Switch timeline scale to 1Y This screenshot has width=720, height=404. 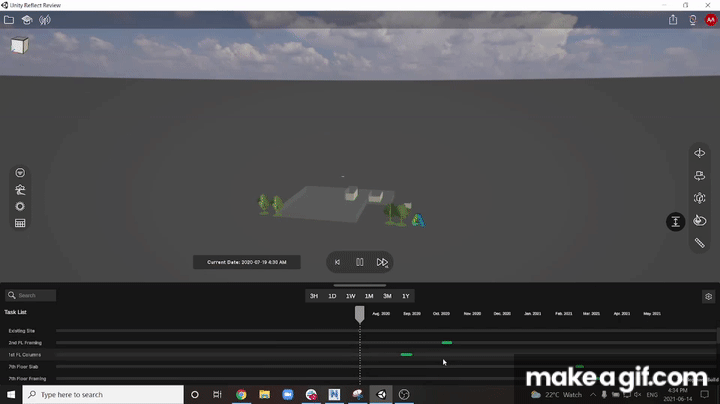[406, 296]
